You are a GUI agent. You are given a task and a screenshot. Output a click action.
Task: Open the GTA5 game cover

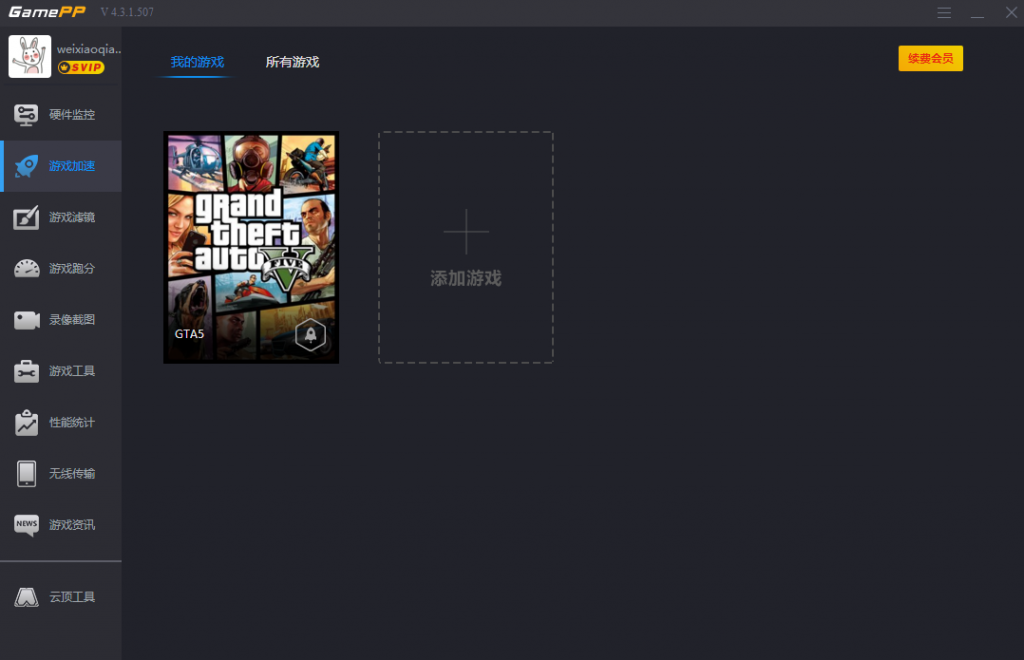tap(251, 247)
